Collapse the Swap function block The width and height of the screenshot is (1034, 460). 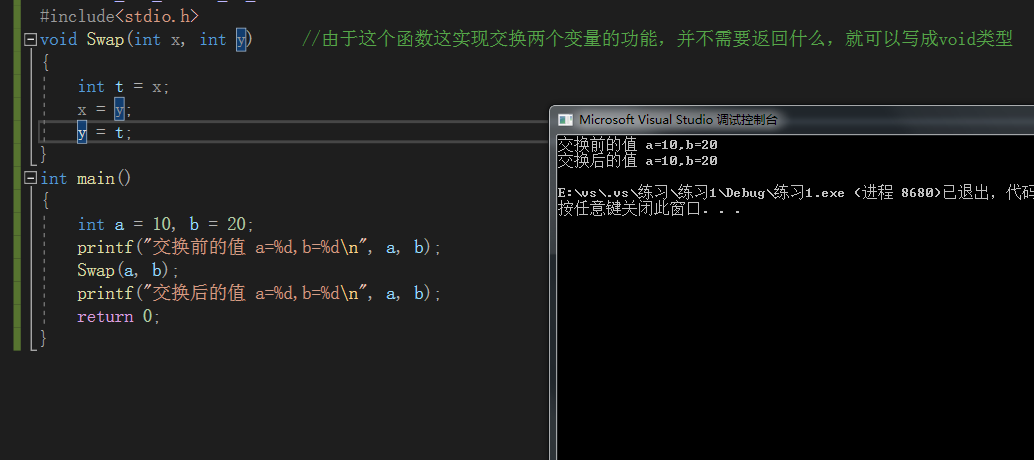[x=30, y=40]
